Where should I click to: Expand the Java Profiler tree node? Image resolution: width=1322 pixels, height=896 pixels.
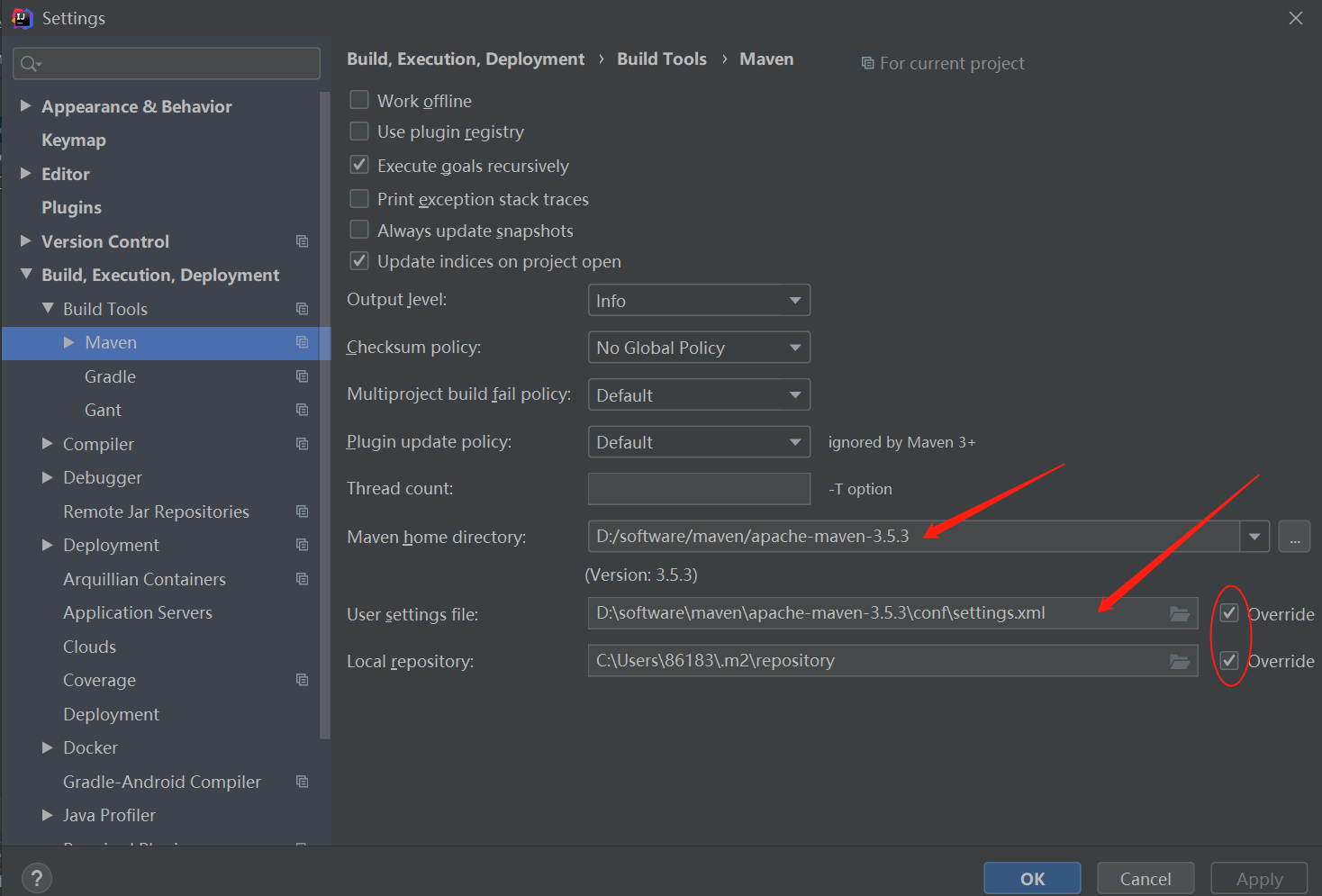[x=48, y=815]
